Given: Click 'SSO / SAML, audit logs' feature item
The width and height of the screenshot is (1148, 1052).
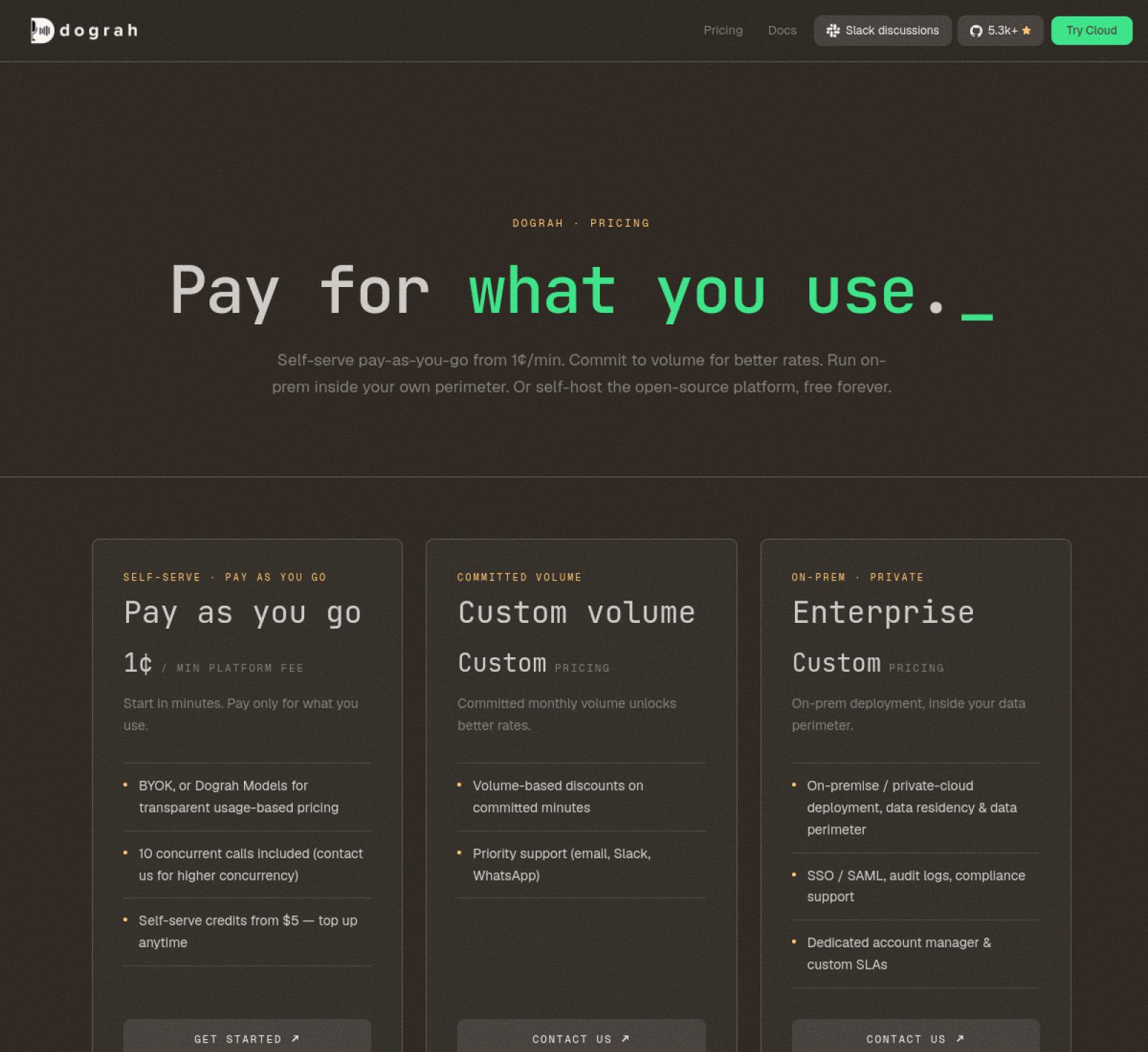Looking at the screenshot, I should (916, 886).
